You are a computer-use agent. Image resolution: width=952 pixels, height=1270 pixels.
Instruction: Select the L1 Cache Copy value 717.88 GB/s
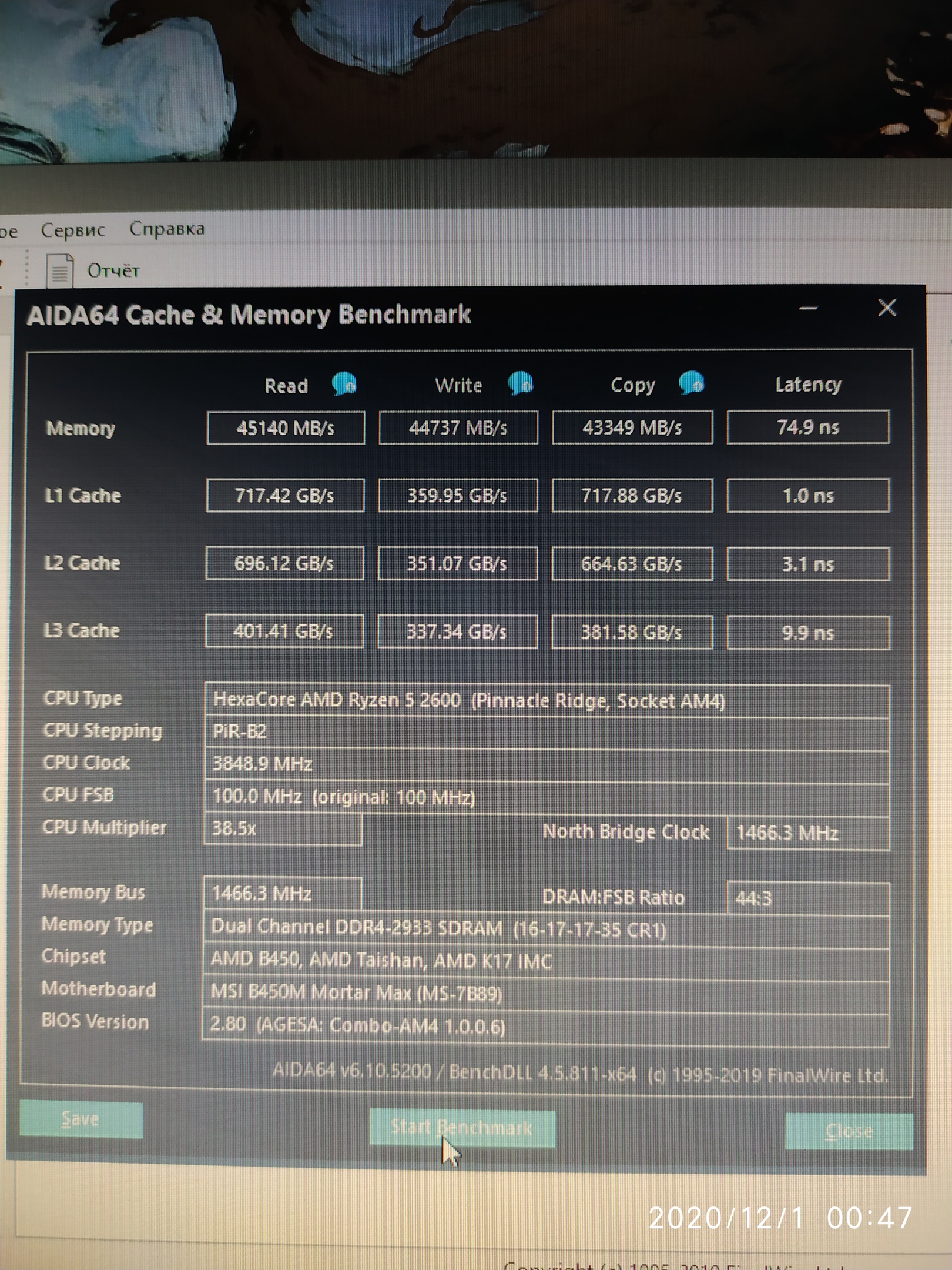(632, 495)
